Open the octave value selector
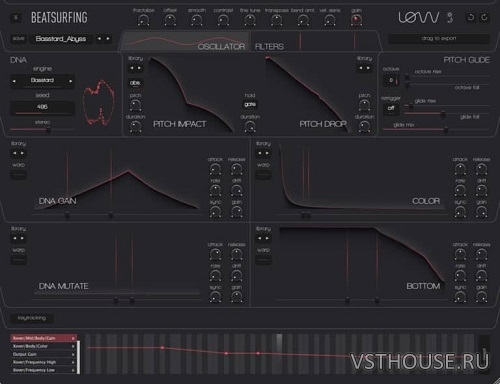This screenshot has height=384, width=500. pos(391,80)
